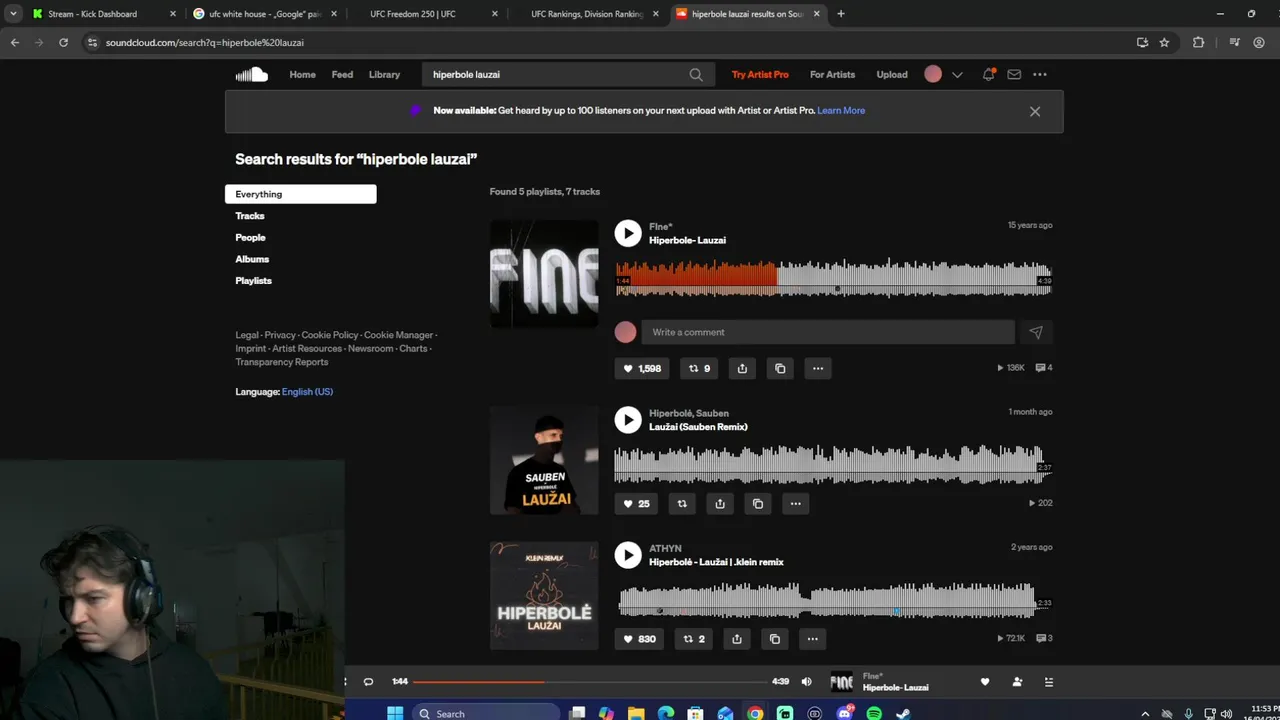Open the FINE album artwork thumbnail

point(544,274)
